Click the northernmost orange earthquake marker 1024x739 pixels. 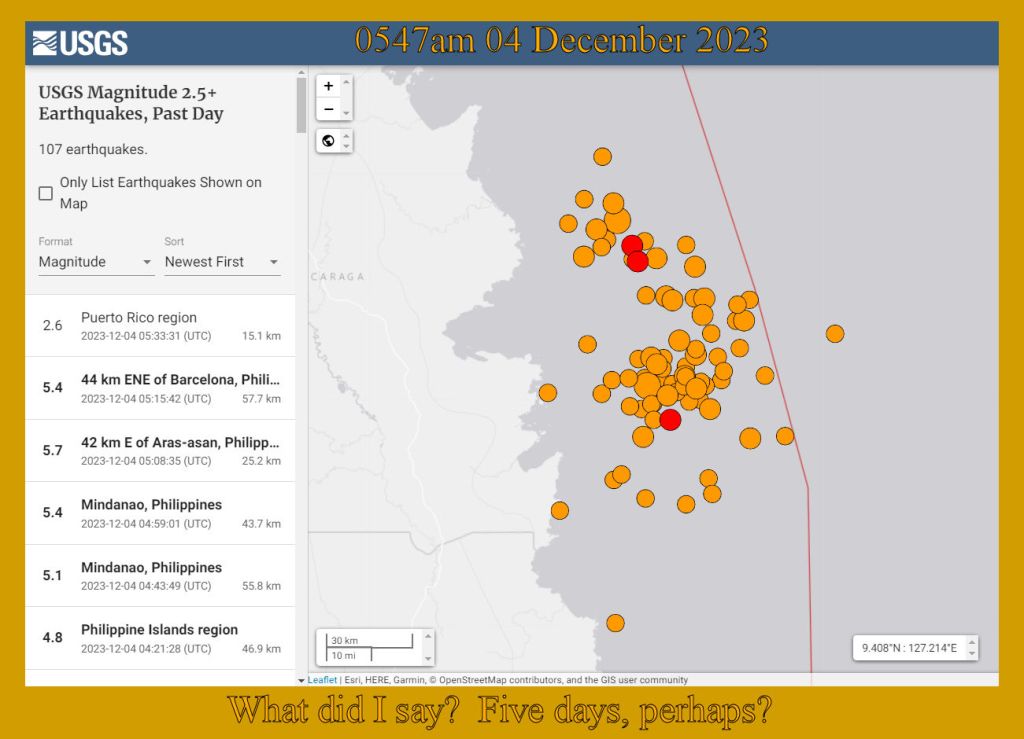(x=602, y=156)
